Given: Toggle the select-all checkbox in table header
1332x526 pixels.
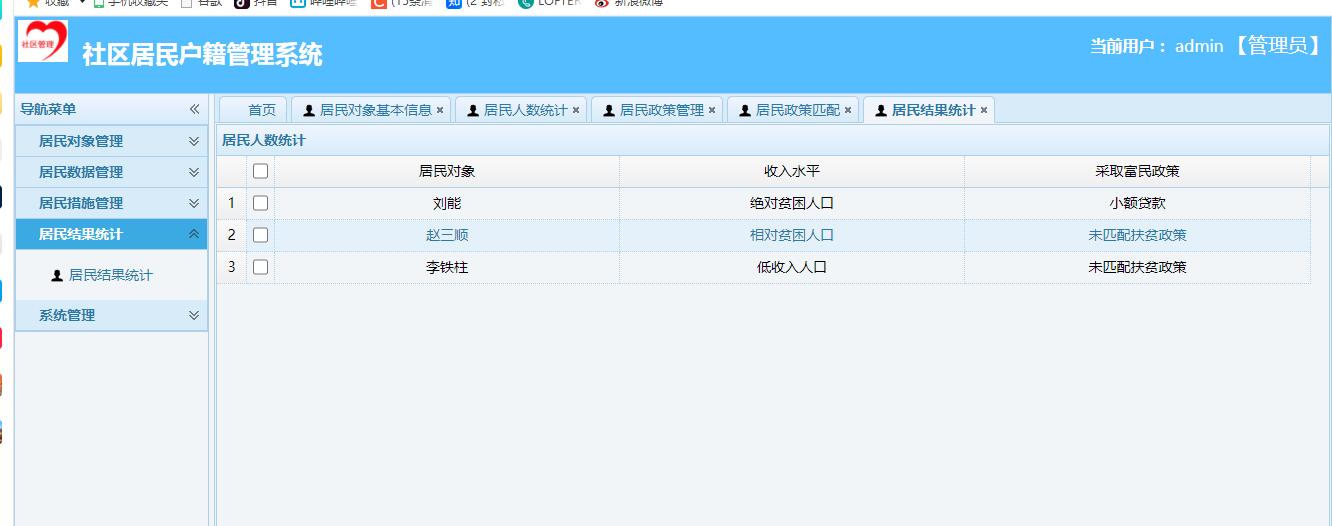Looking at the screenshot, I should [261, 171].
